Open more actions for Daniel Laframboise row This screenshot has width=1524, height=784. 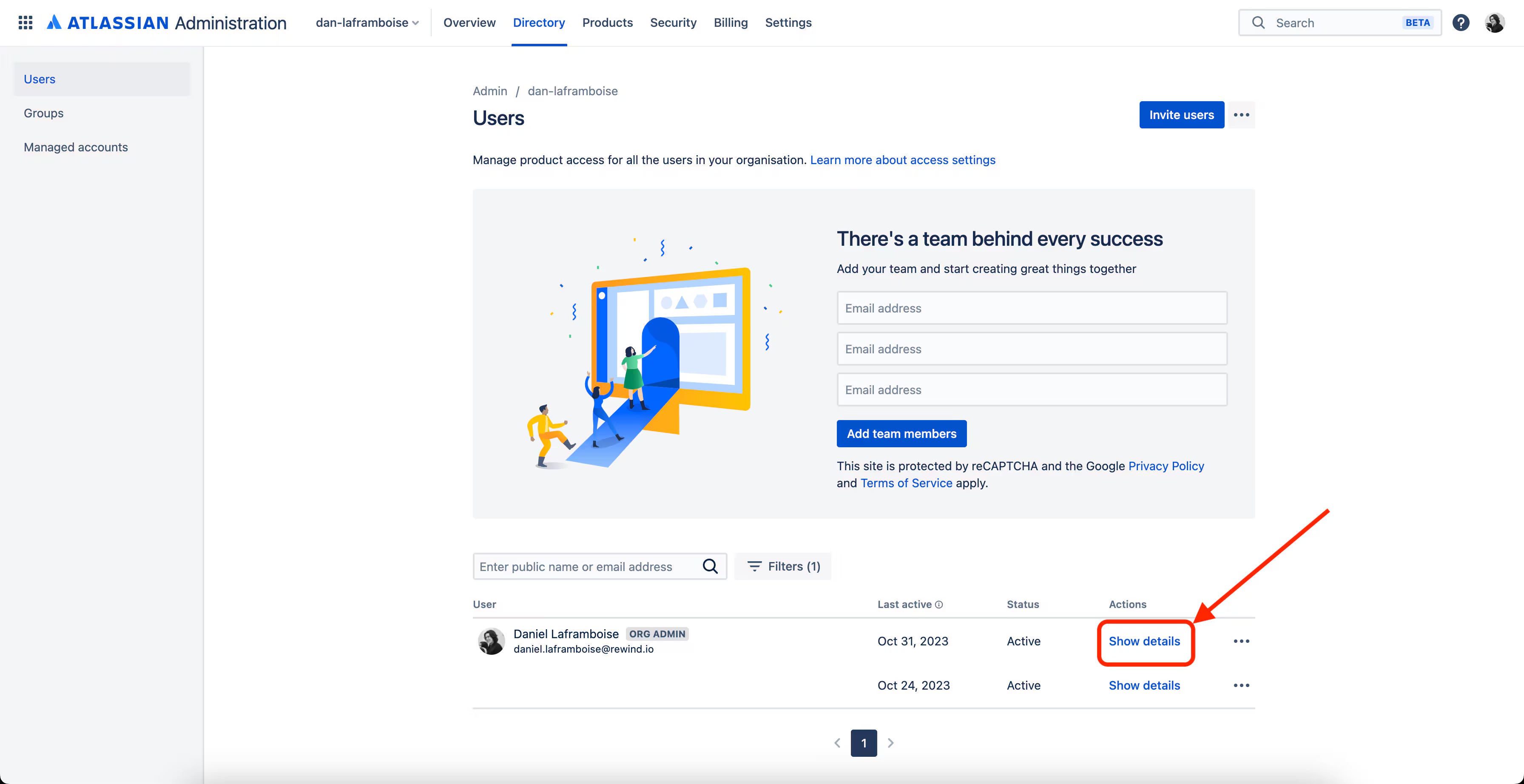click(x=1241, y=641)
